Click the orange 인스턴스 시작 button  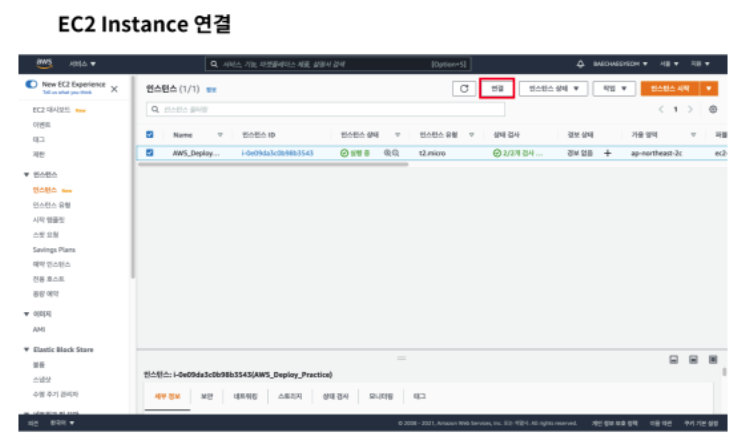click(670, 89)
